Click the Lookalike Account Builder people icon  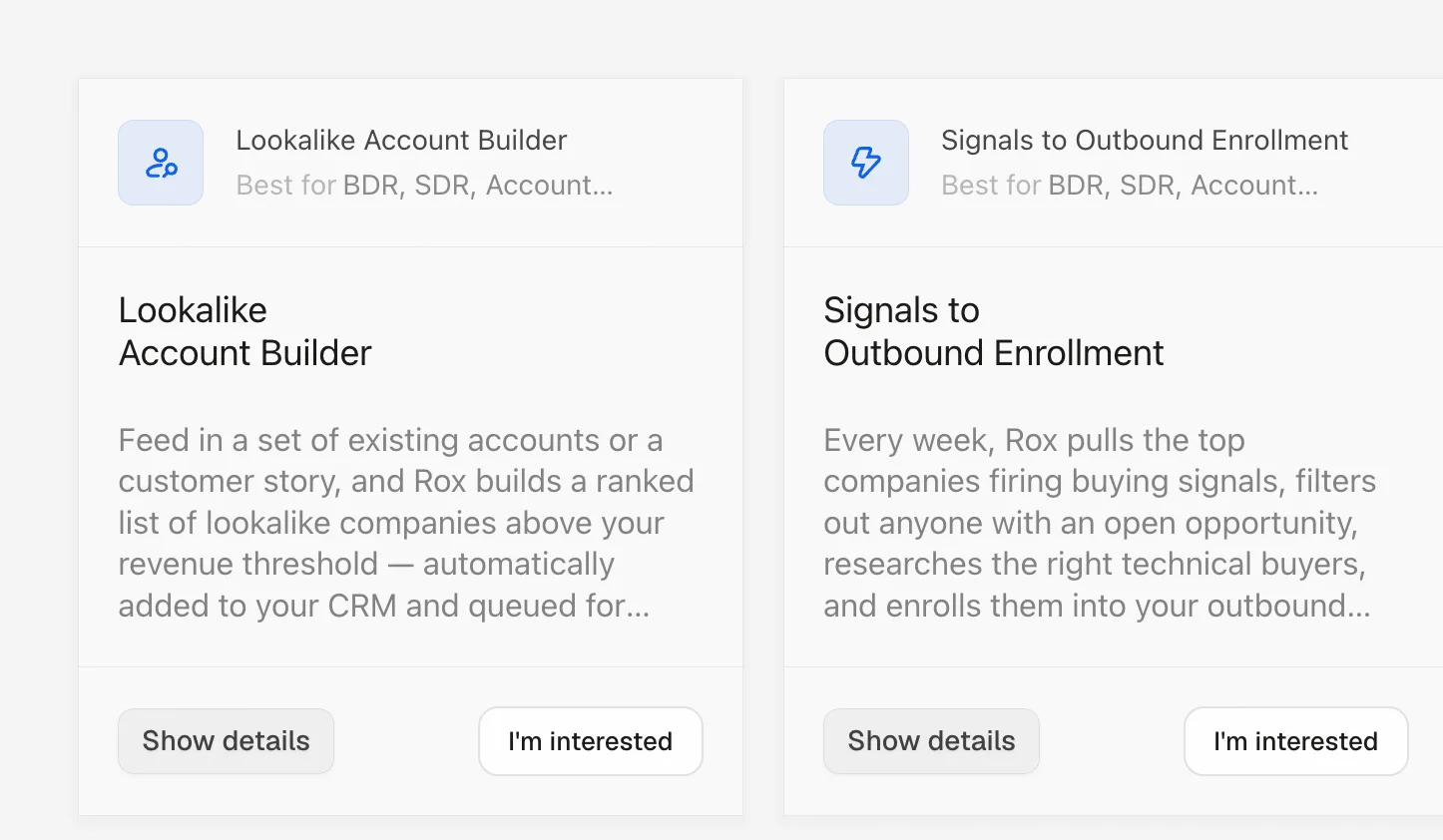[x=161, y=163]
